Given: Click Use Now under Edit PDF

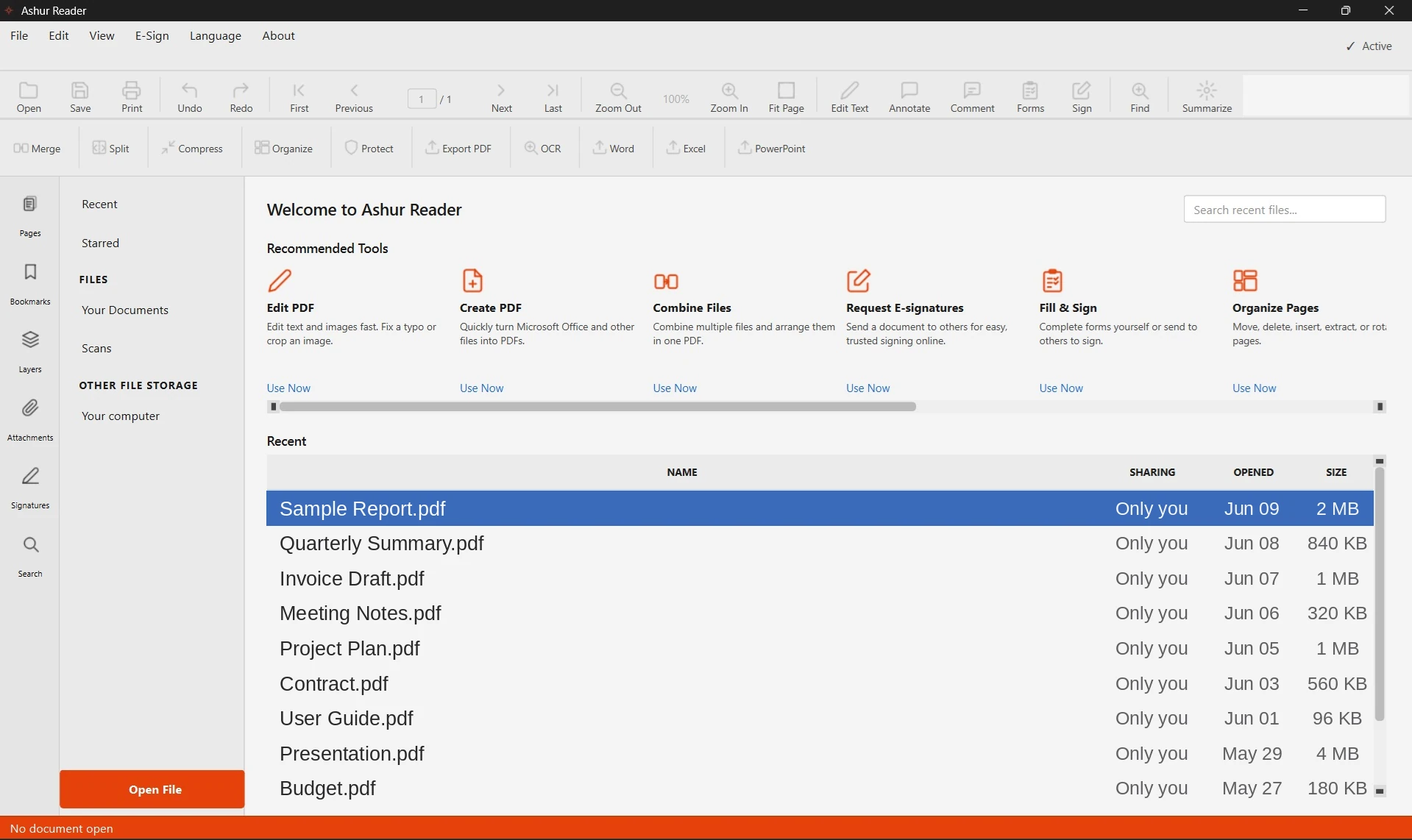Looking at the screenshot, I should click(x=288, y=388).
